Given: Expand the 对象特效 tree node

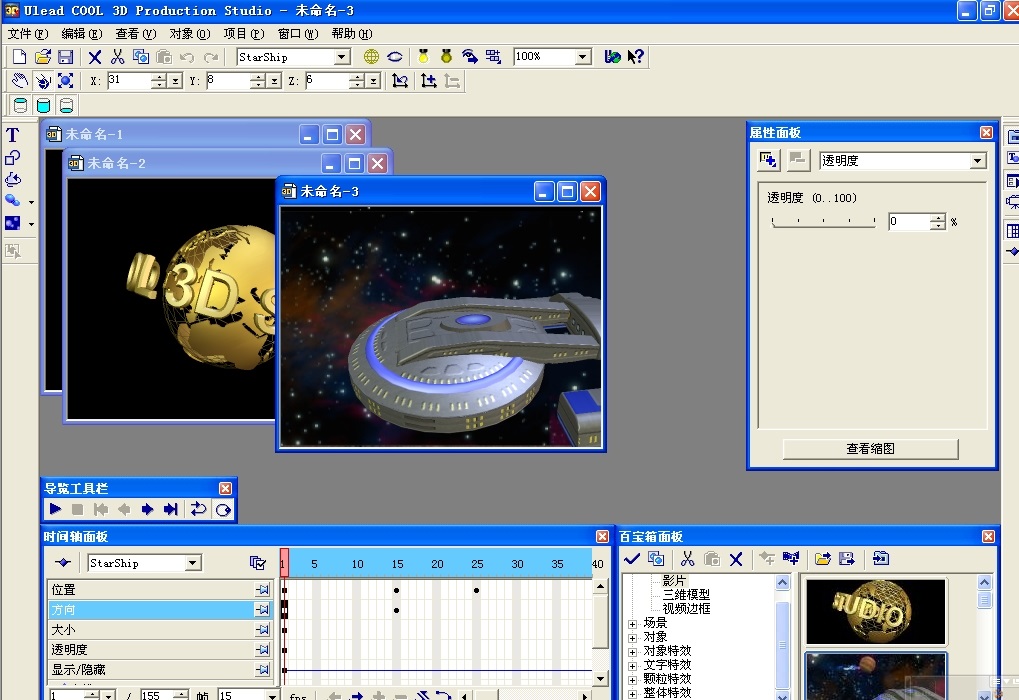Looking at the screenshot, I should 632,651.
